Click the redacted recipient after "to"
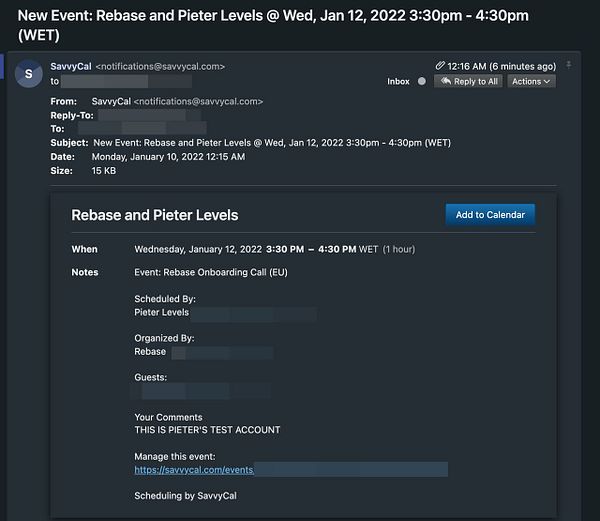The image size is (600, 521). 126,81
